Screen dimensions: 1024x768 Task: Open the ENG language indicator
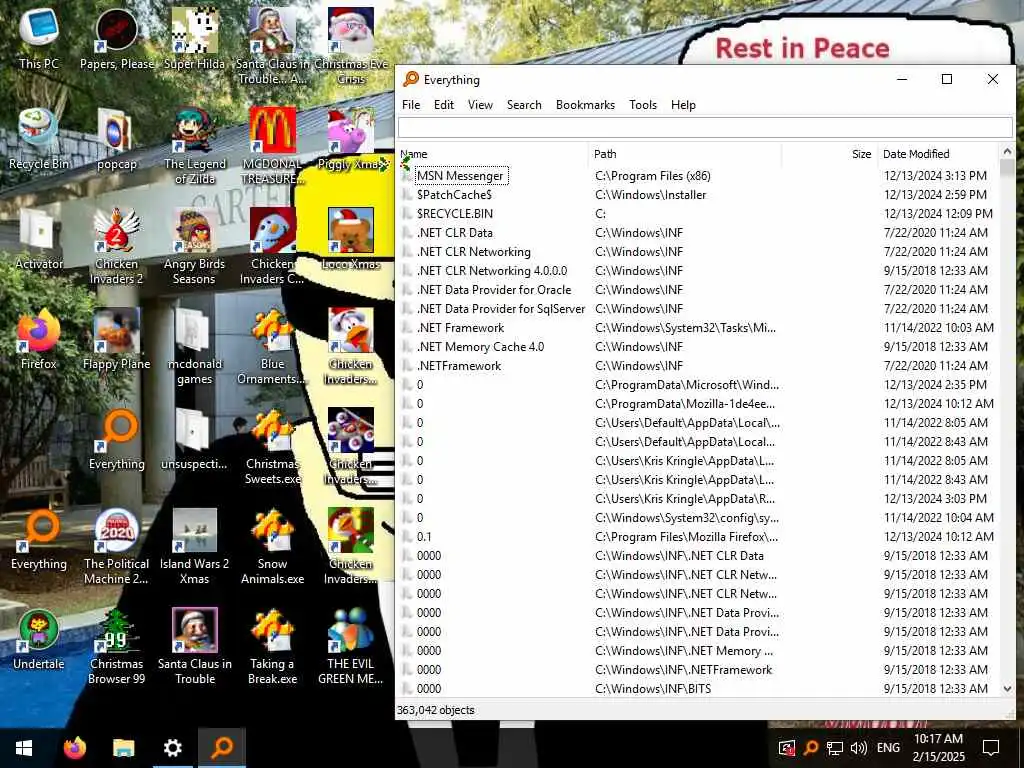[x=888, y=748]
